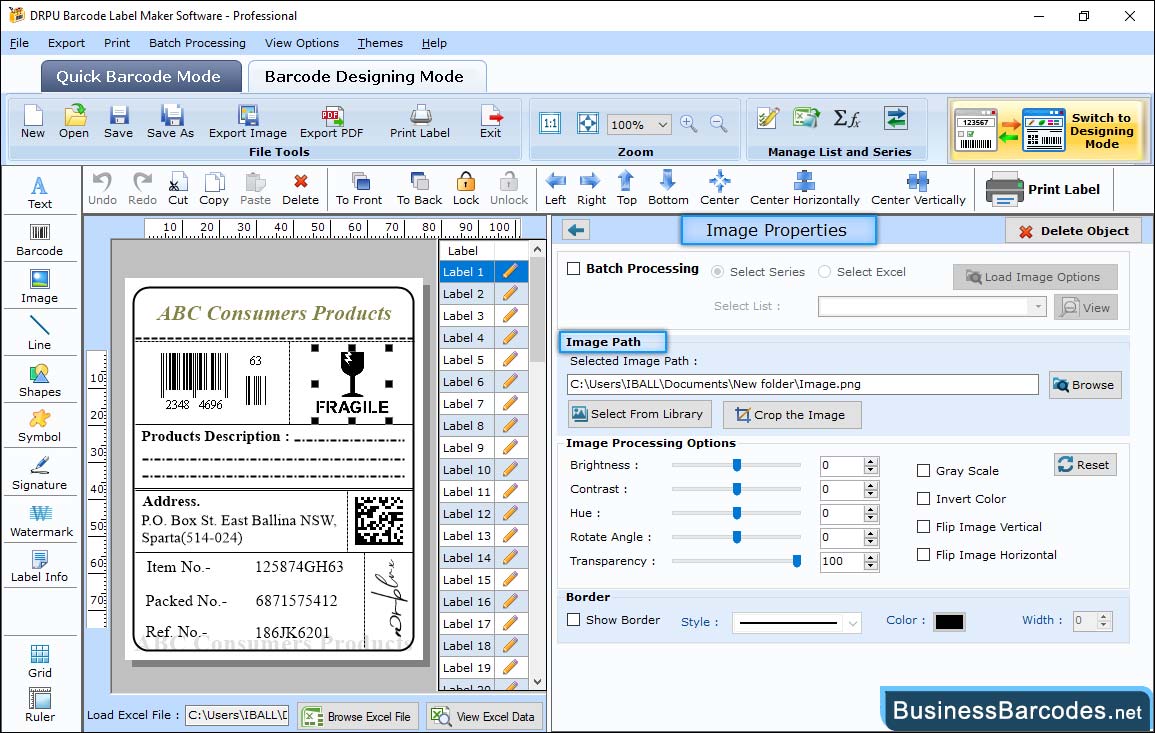Open the Export menu

click(x=66, y=43)
